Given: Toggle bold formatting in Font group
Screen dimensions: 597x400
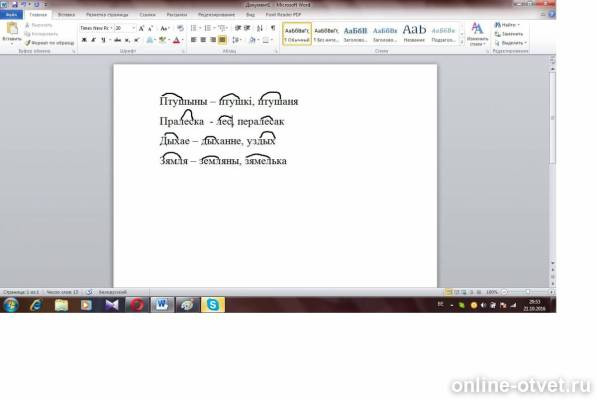Looking at the screenshot, I should click(84, 40).
